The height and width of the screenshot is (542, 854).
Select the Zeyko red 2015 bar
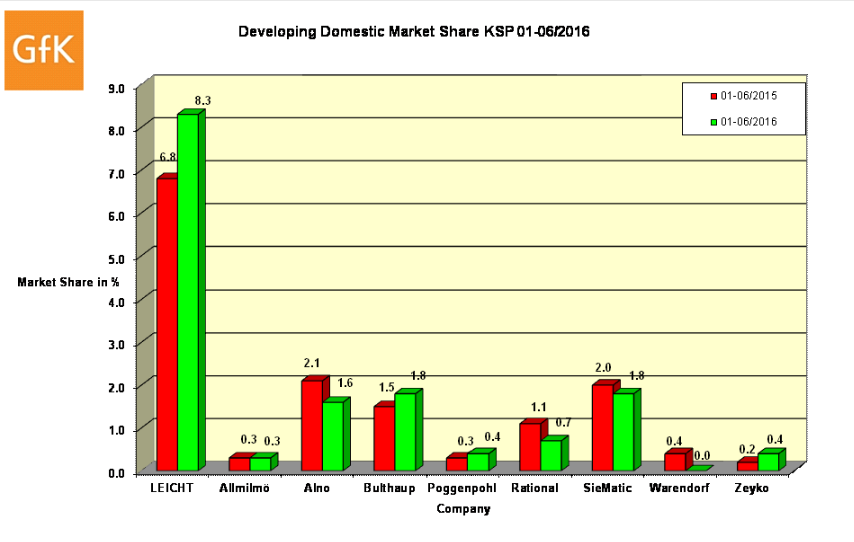[748, 466]
